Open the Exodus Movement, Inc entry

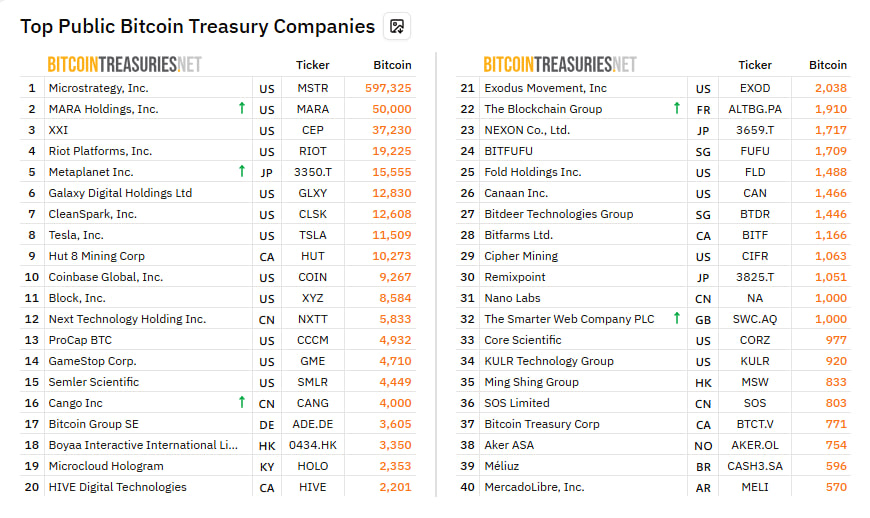click(x=545, y=88)
